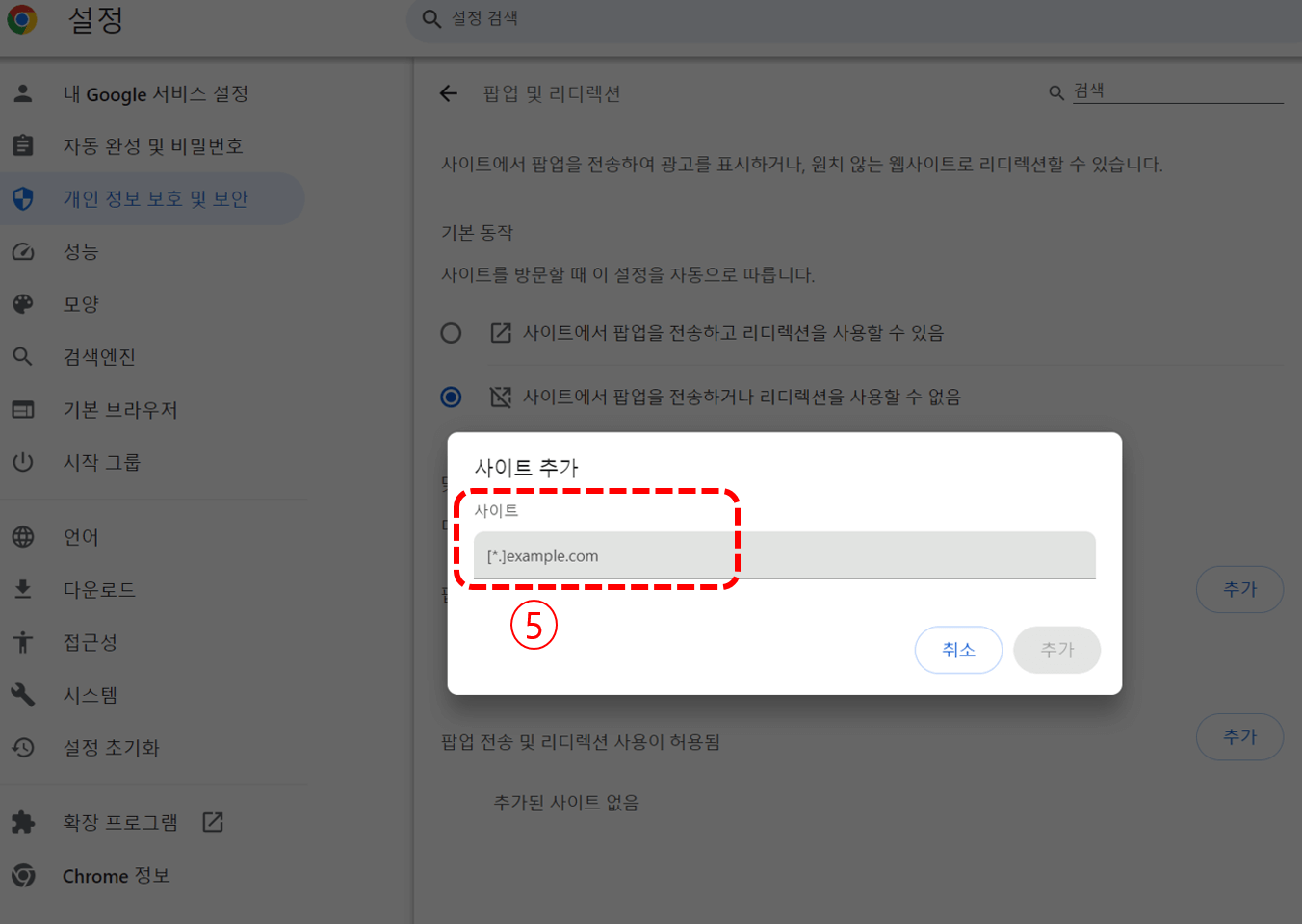Open the 접근성 settings section

click(x=87, y=642)
